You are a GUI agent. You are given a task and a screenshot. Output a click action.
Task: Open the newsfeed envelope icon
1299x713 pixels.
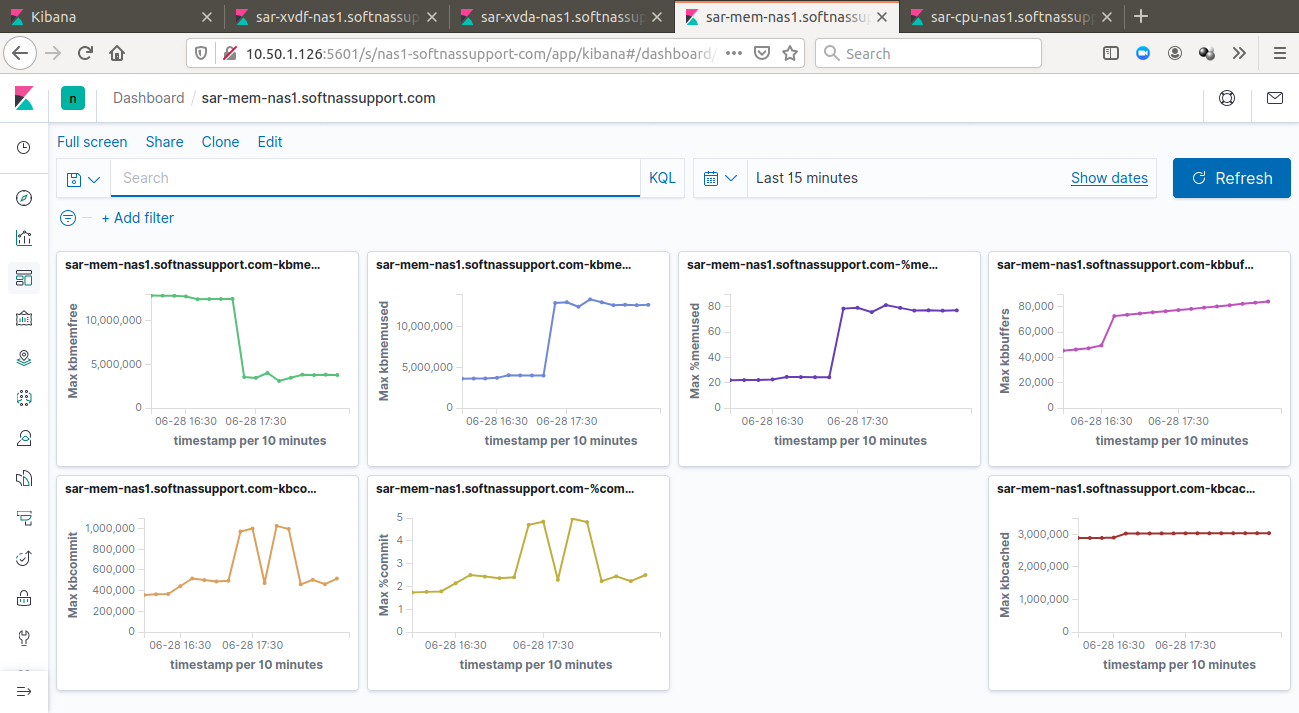[x=1274, y=98]
